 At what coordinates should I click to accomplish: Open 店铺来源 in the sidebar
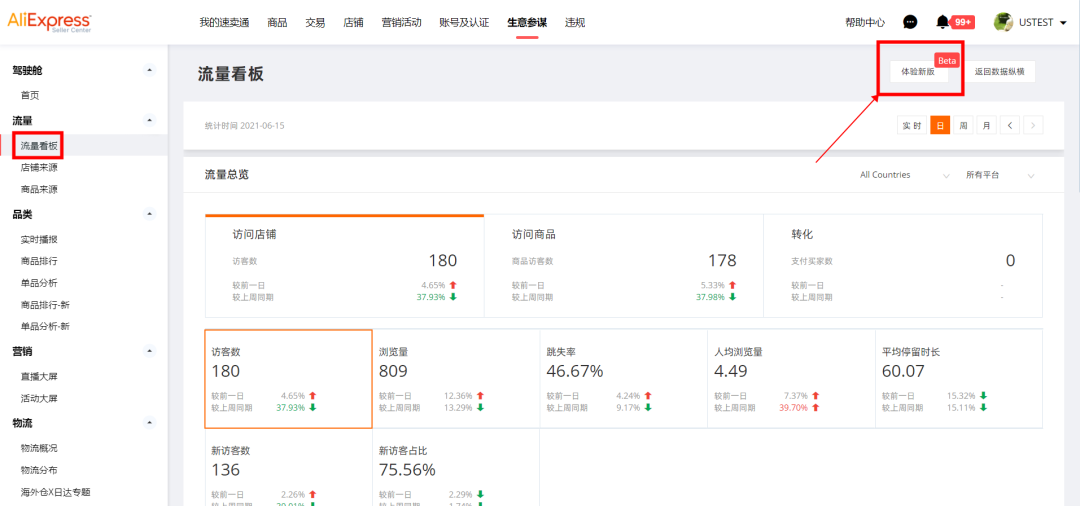pyautogui.click(x=39, y=167)
